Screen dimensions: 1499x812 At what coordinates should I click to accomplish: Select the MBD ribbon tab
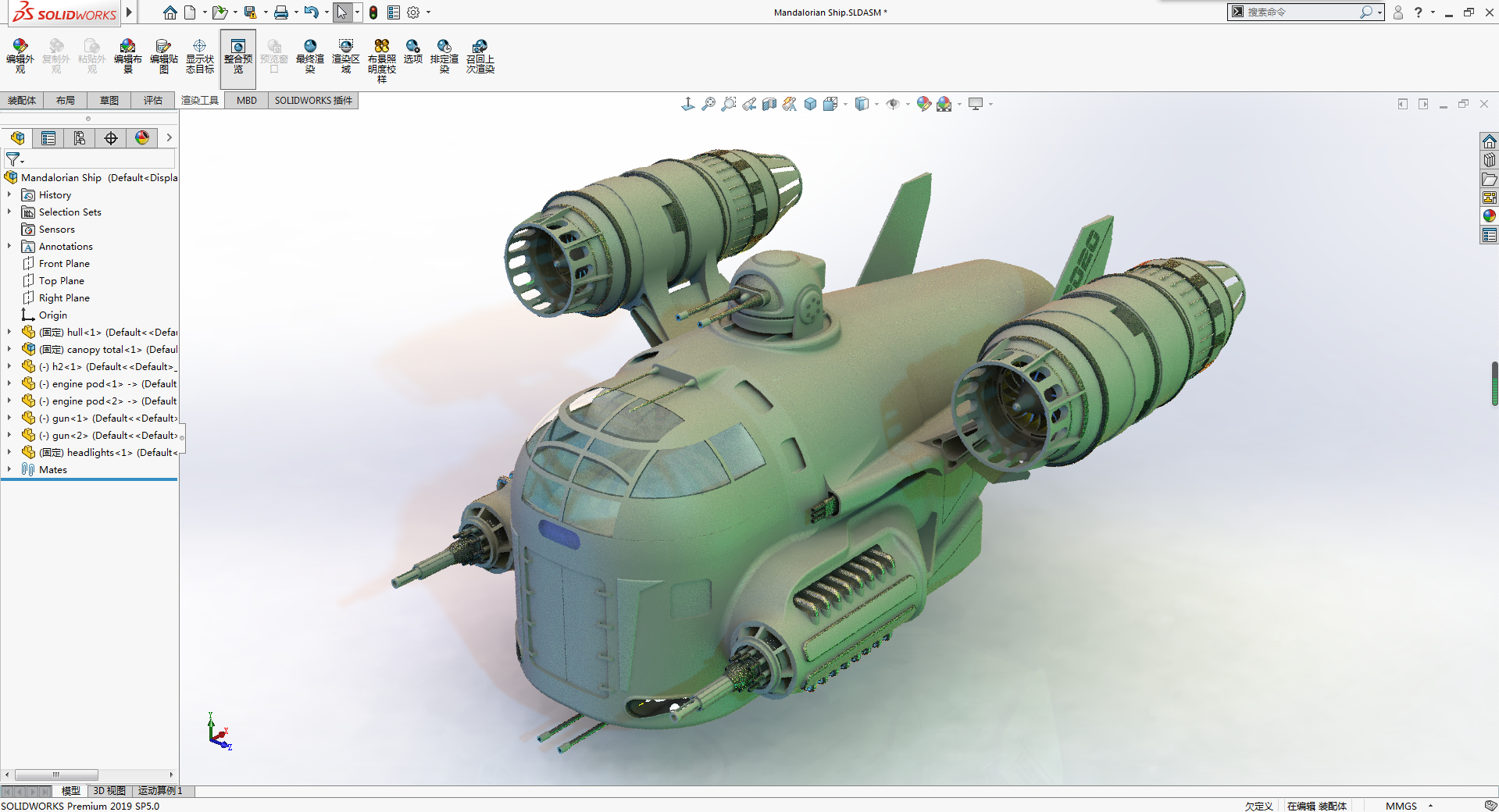tap(247, 100)
